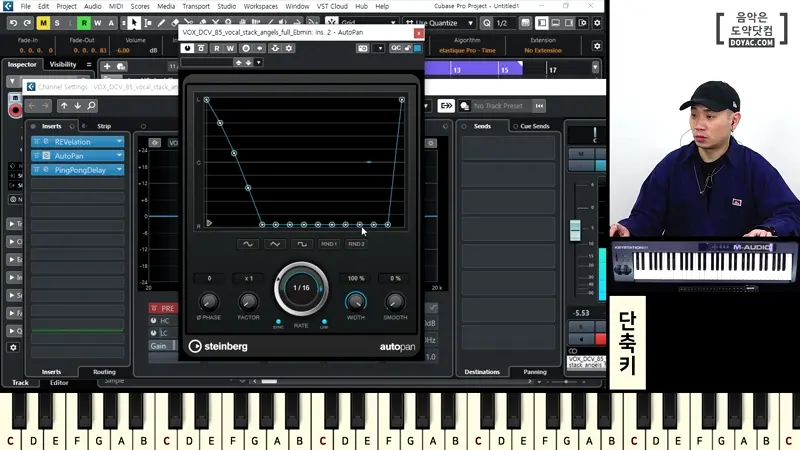Switch to the Visibility tab
The height and width of the screenshot is (450, 800).
(63, 64)
